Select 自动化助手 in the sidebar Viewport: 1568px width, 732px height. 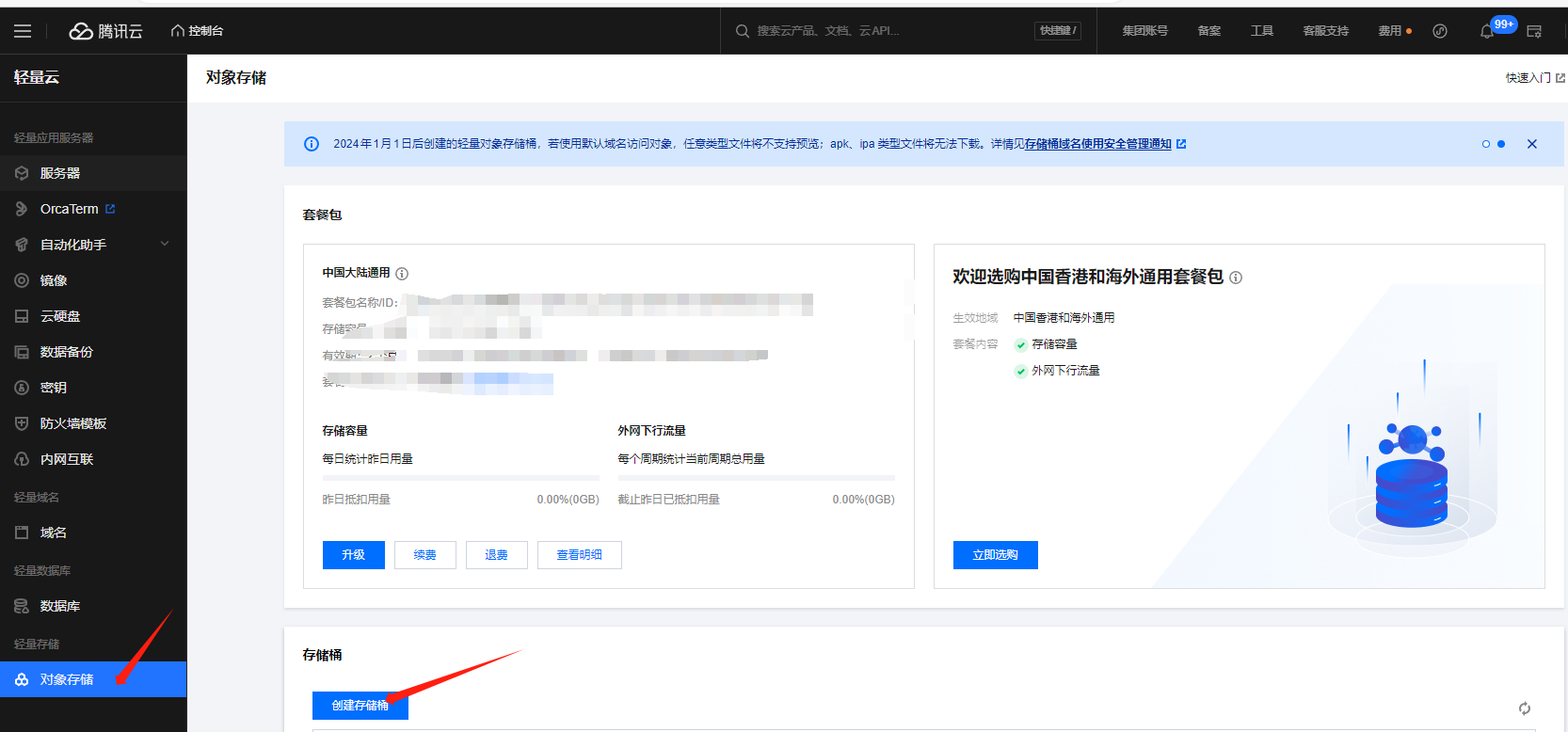93,245
